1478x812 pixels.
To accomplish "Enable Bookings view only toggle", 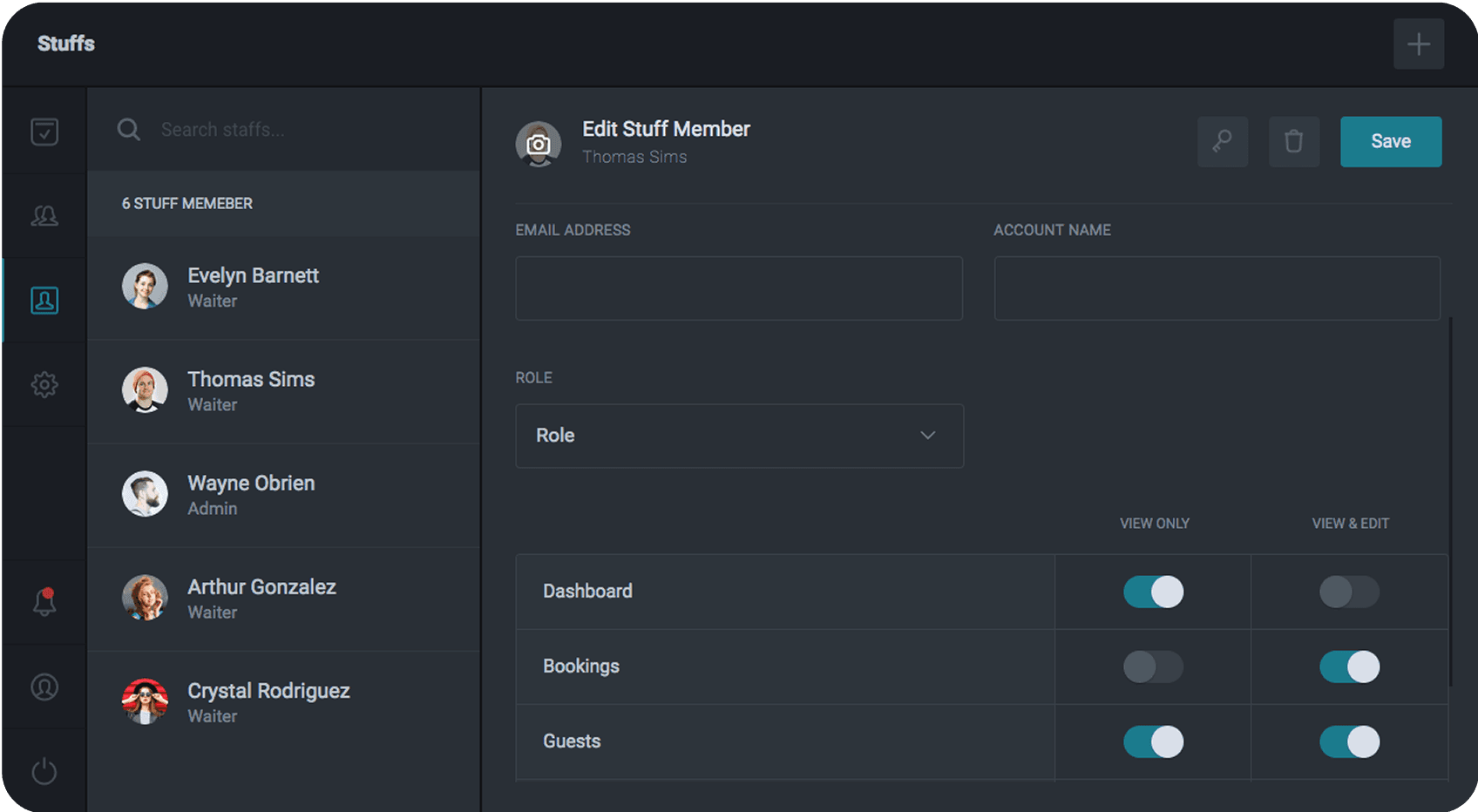I will (1153, 667).
